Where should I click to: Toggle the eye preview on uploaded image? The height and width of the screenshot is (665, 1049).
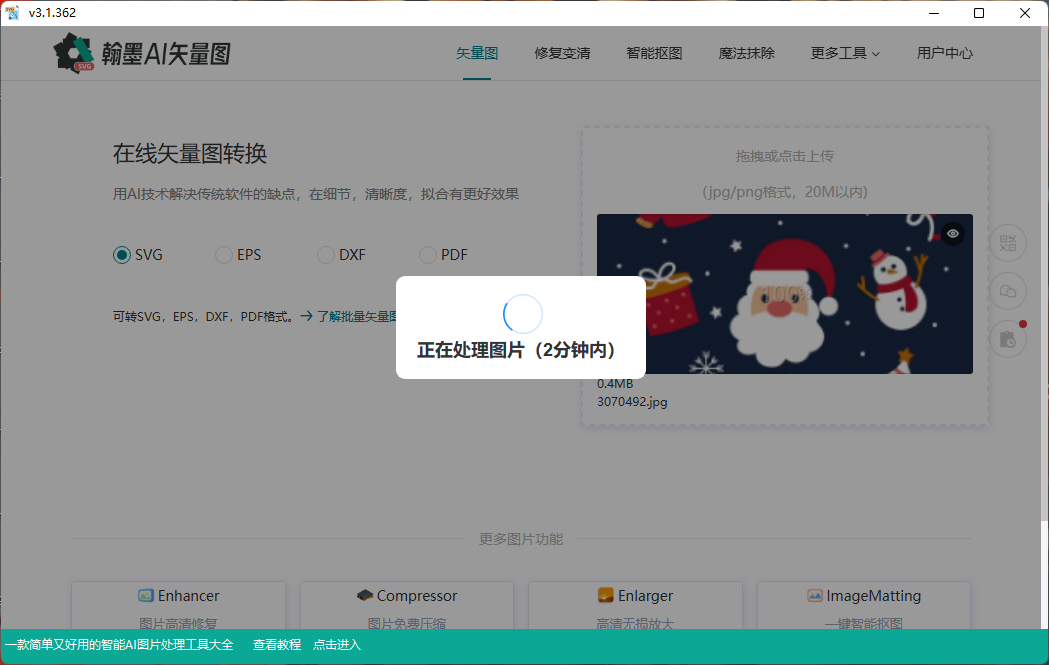(x=952, y=233)
